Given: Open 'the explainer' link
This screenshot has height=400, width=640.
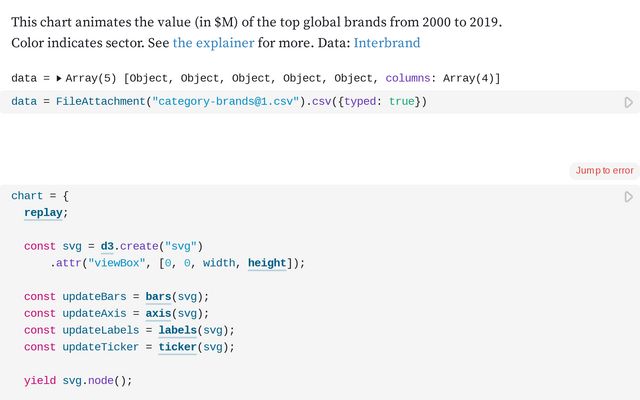Looking at the screenshot, I should coord(212,43).
